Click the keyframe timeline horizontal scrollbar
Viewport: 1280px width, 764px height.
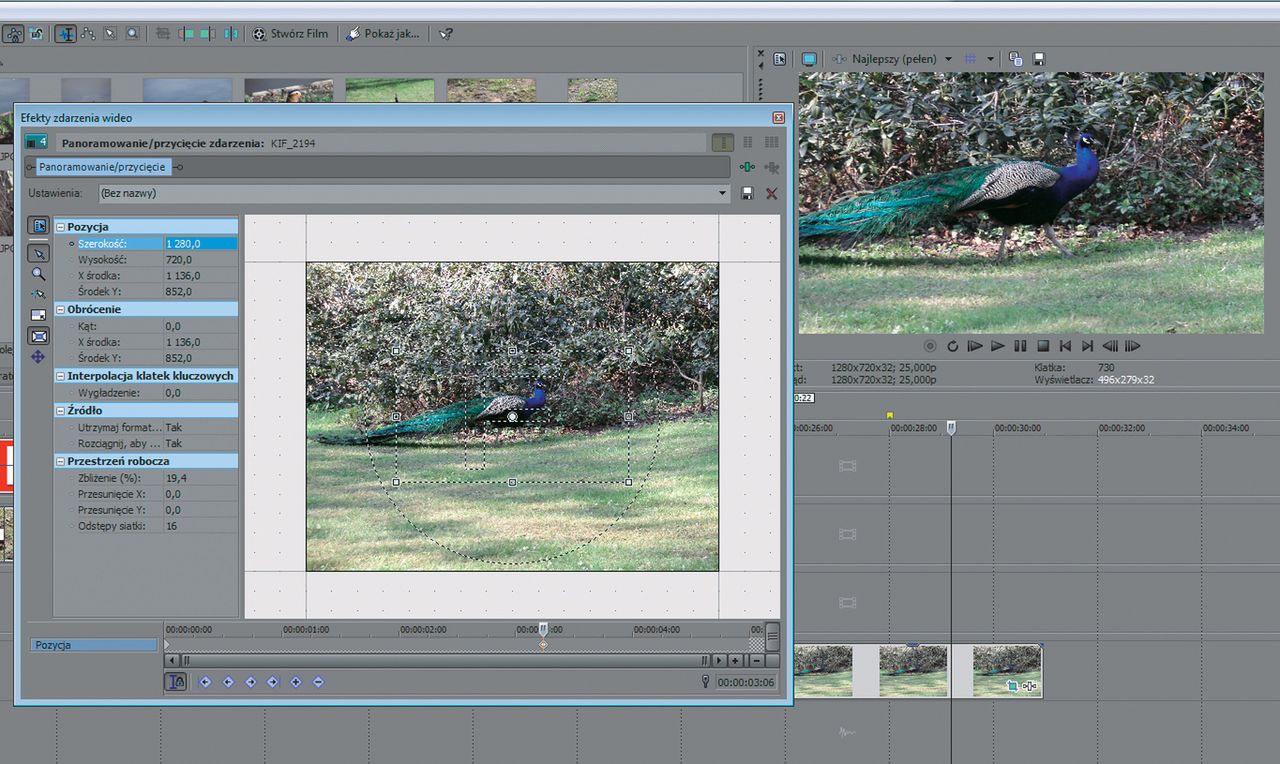coord(446,661)
